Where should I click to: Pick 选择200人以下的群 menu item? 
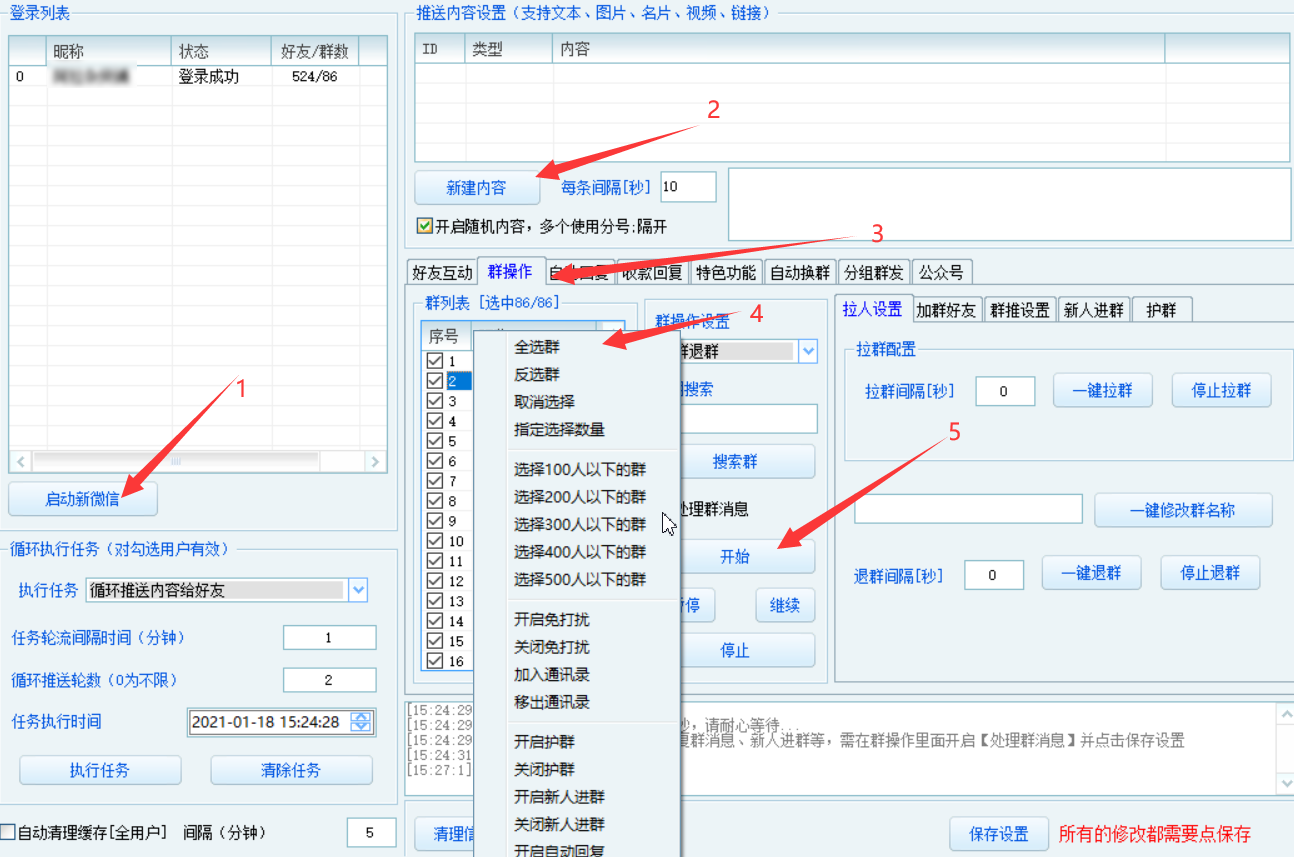point(580,497)
